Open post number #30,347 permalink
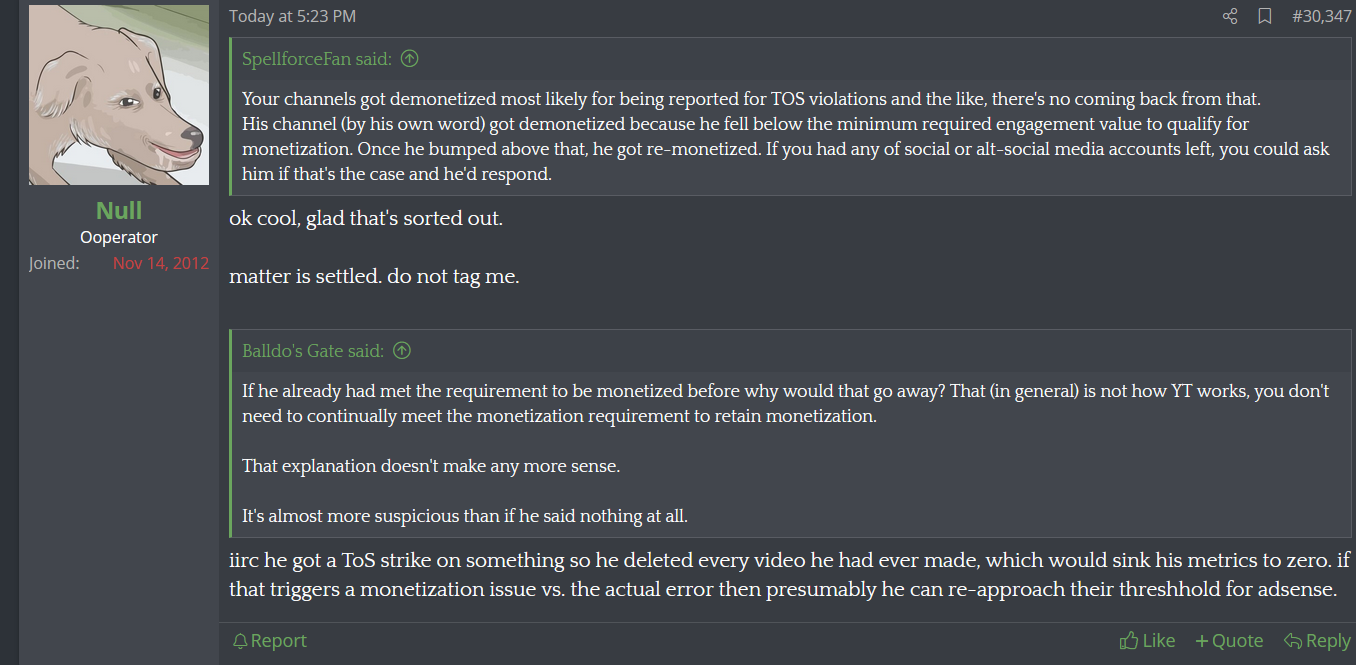 coord(1321,16)
